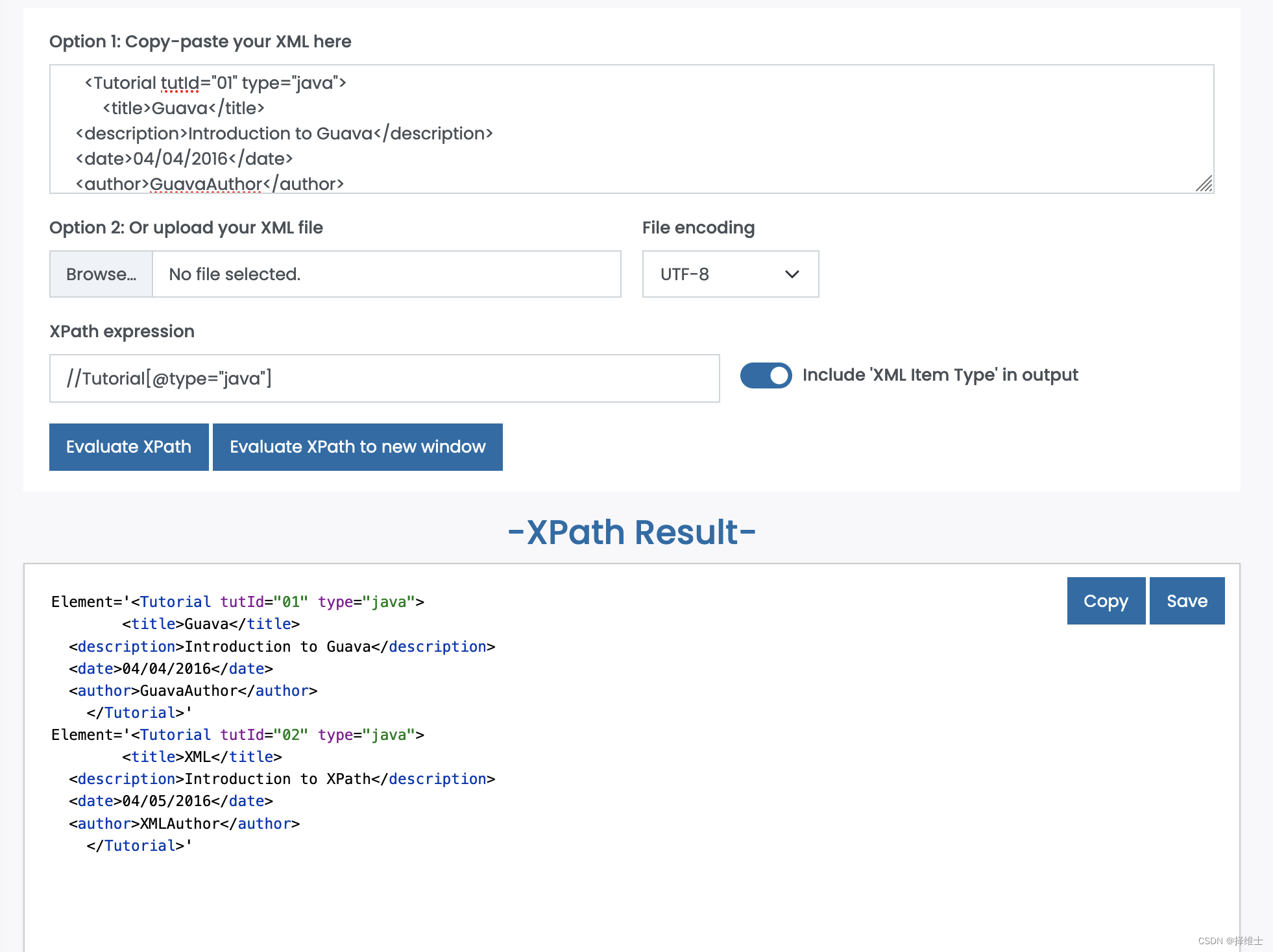Click the No file selected field

(x=386, y=274)
